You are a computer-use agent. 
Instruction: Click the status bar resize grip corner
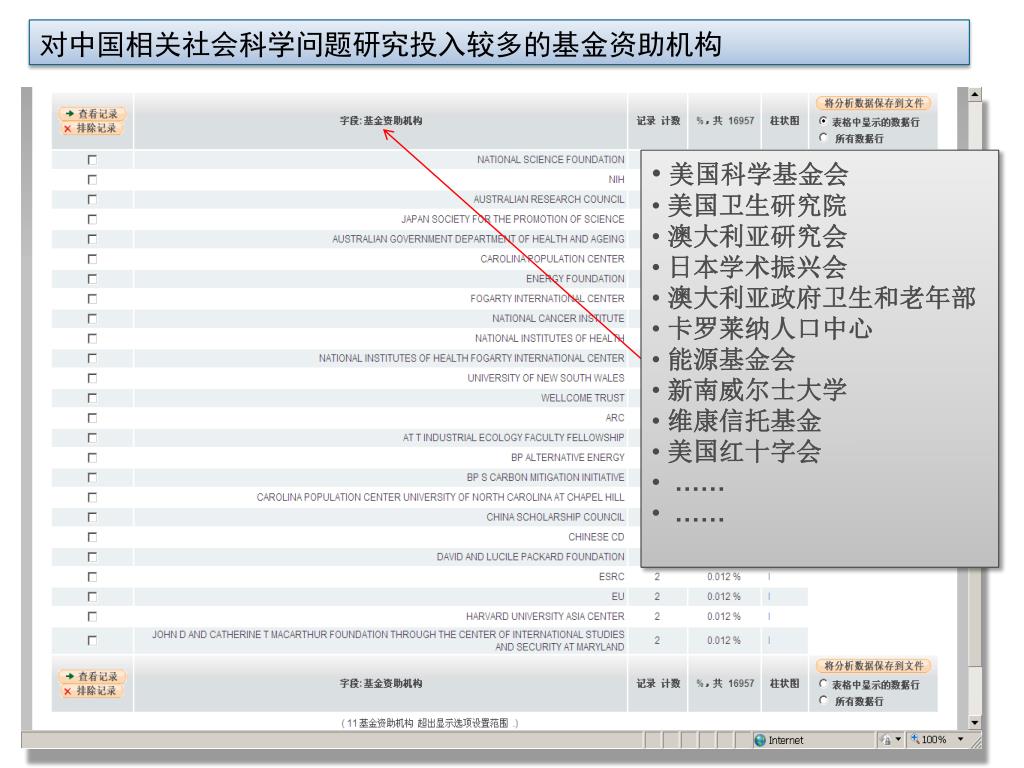pos(976,741)
